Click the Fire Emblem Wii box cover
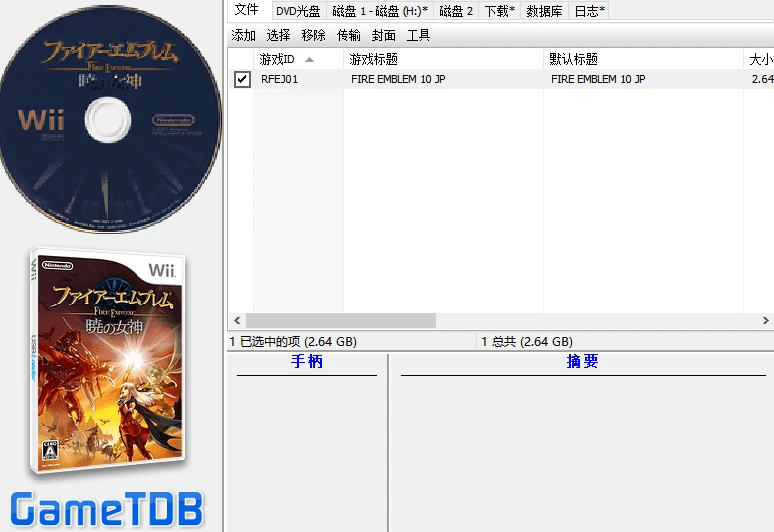 point(107,362)
